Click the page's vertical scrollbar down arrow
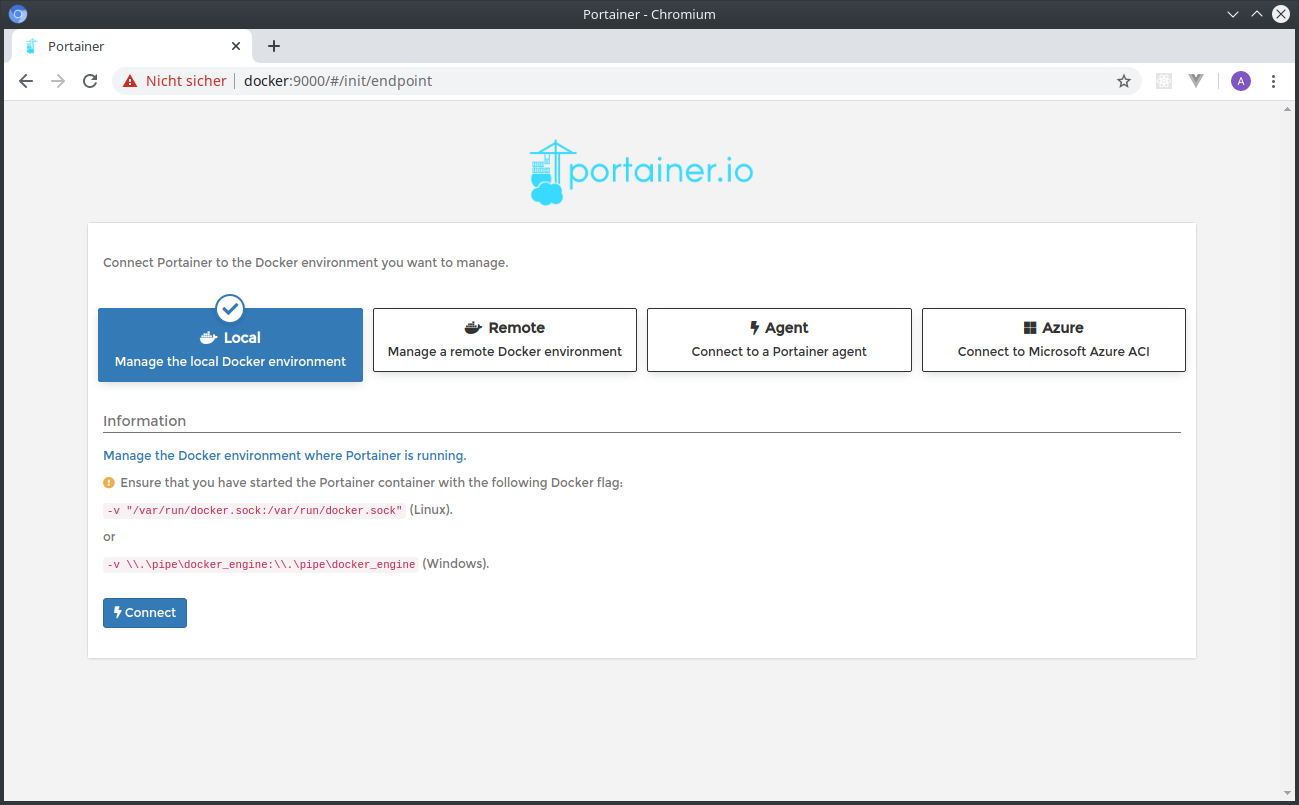 pos(1287,795)
